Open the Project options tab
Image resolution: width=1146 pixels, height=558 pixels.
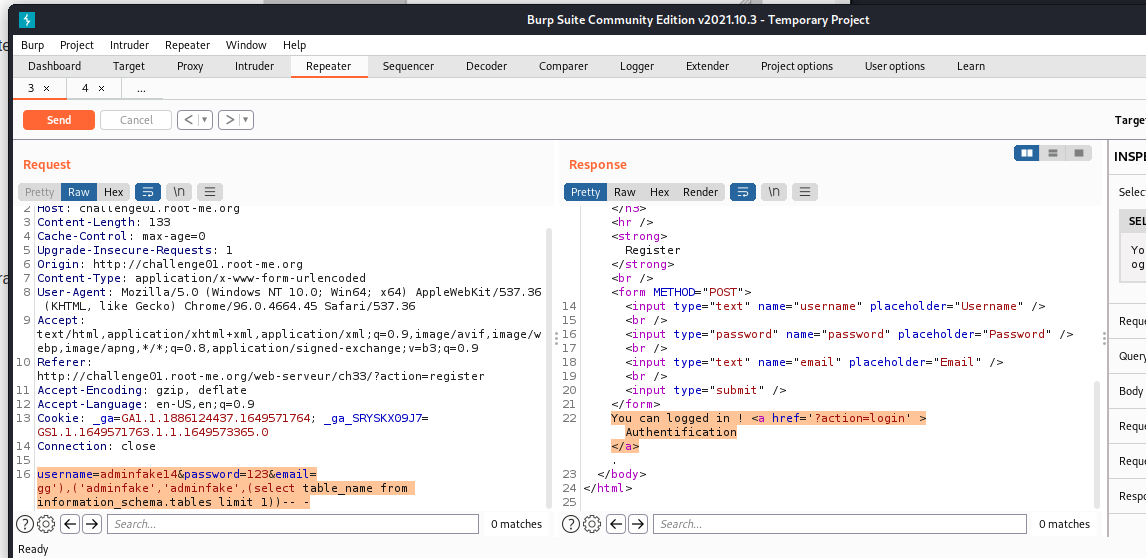click(797, 66)
